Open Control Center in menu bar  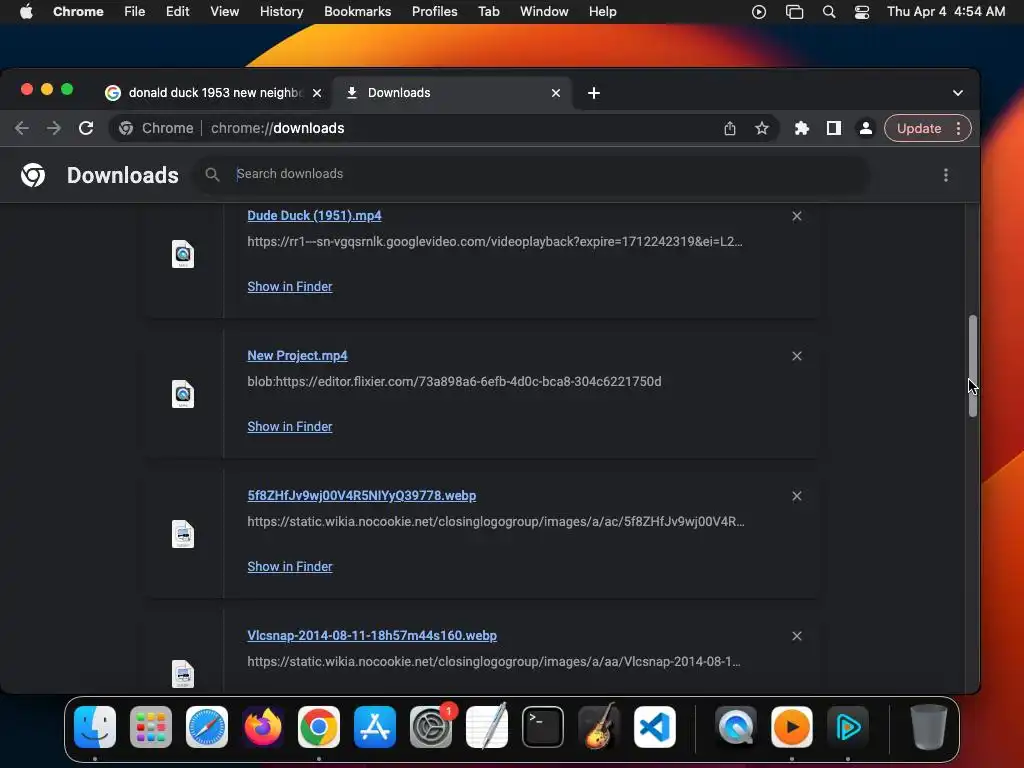point(862,11)
